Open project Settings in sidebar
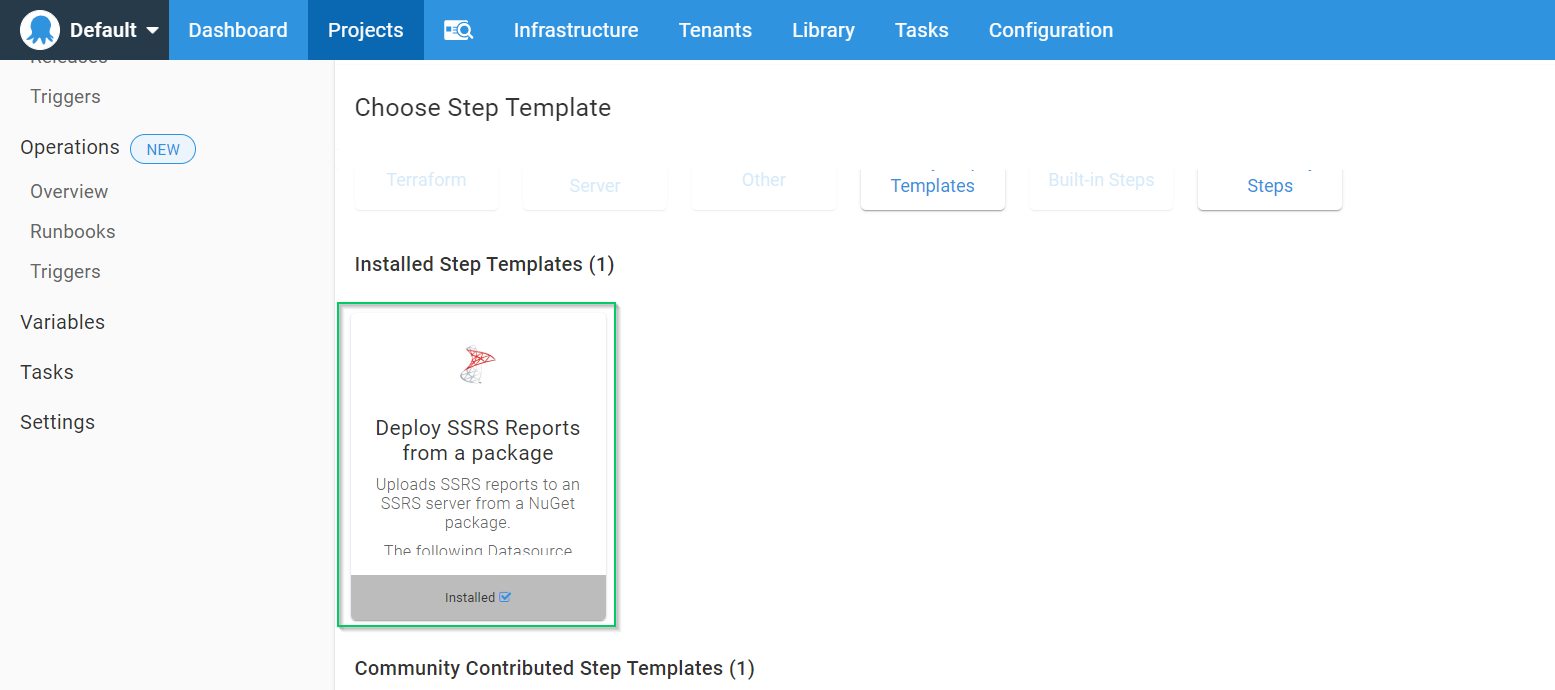The width and height of the screenshot is (1555, 690). [57, 422]
